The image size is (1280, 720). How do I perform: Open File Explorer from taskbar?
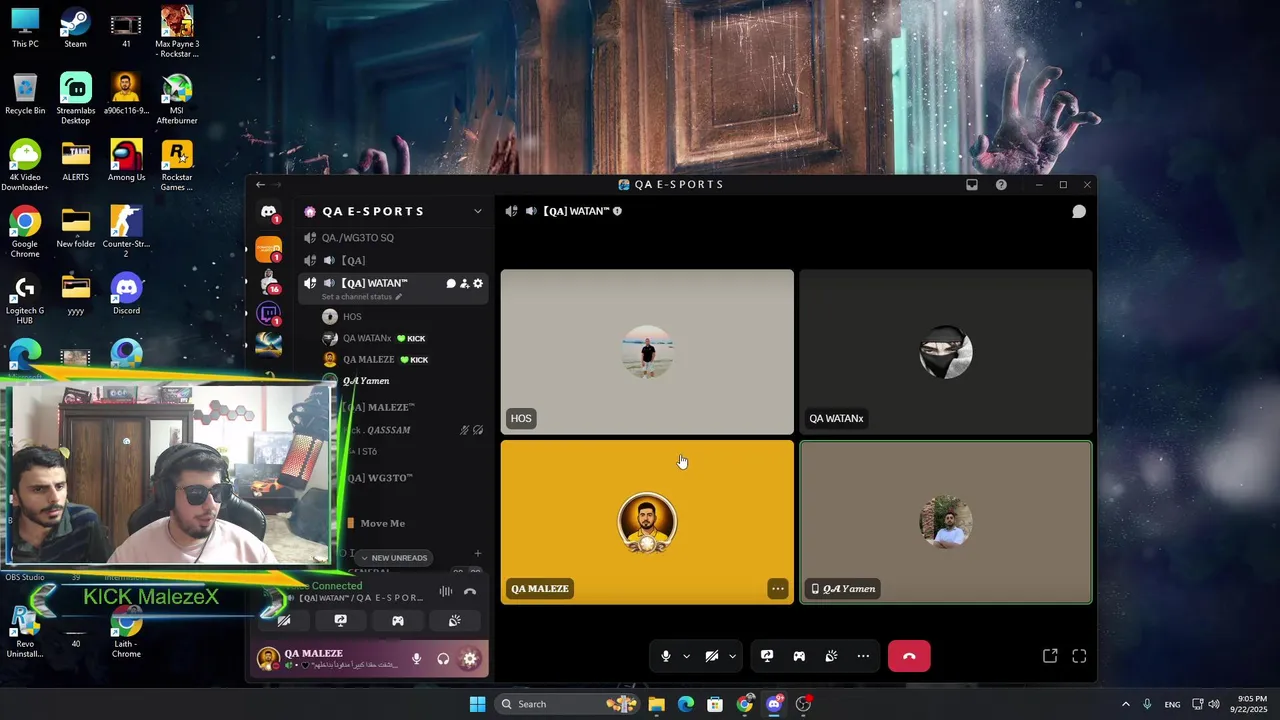coord(656,704)
